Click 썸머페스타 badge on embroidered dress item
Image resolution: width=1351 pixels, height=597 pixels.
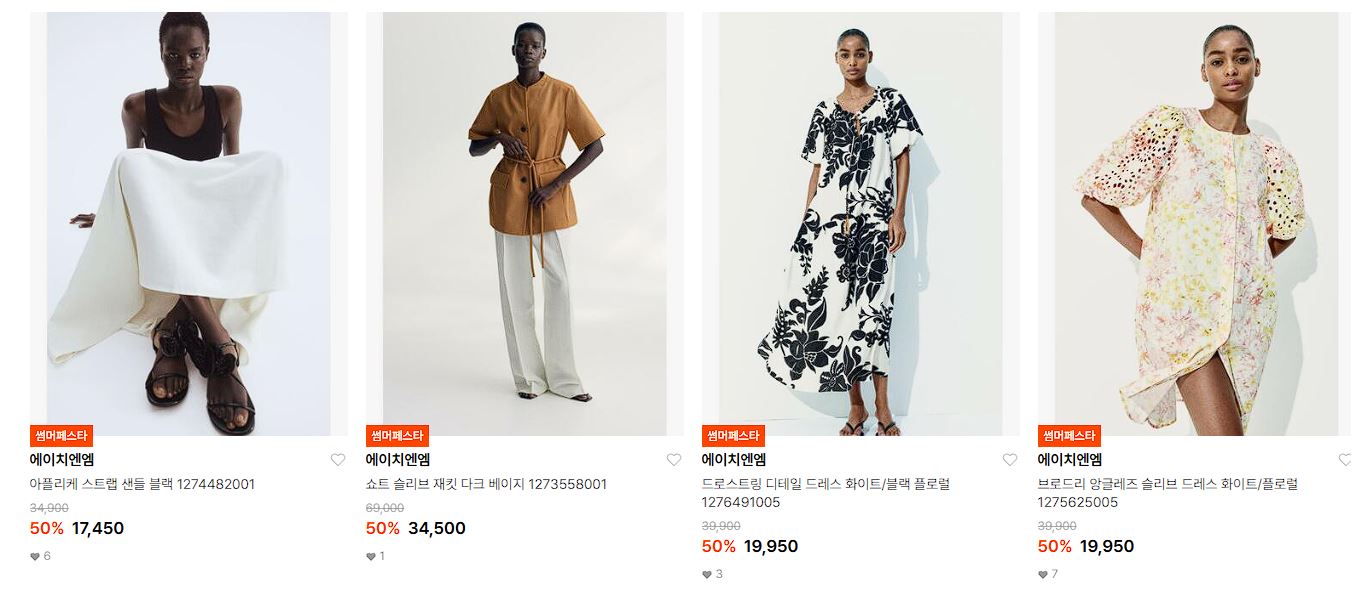point(1070,436)
